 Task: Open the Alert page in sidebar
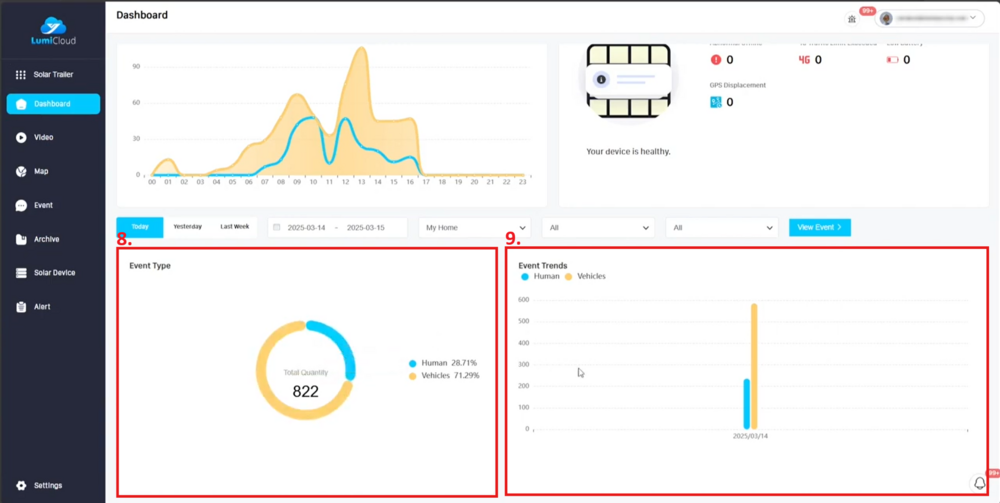(41, 307)
